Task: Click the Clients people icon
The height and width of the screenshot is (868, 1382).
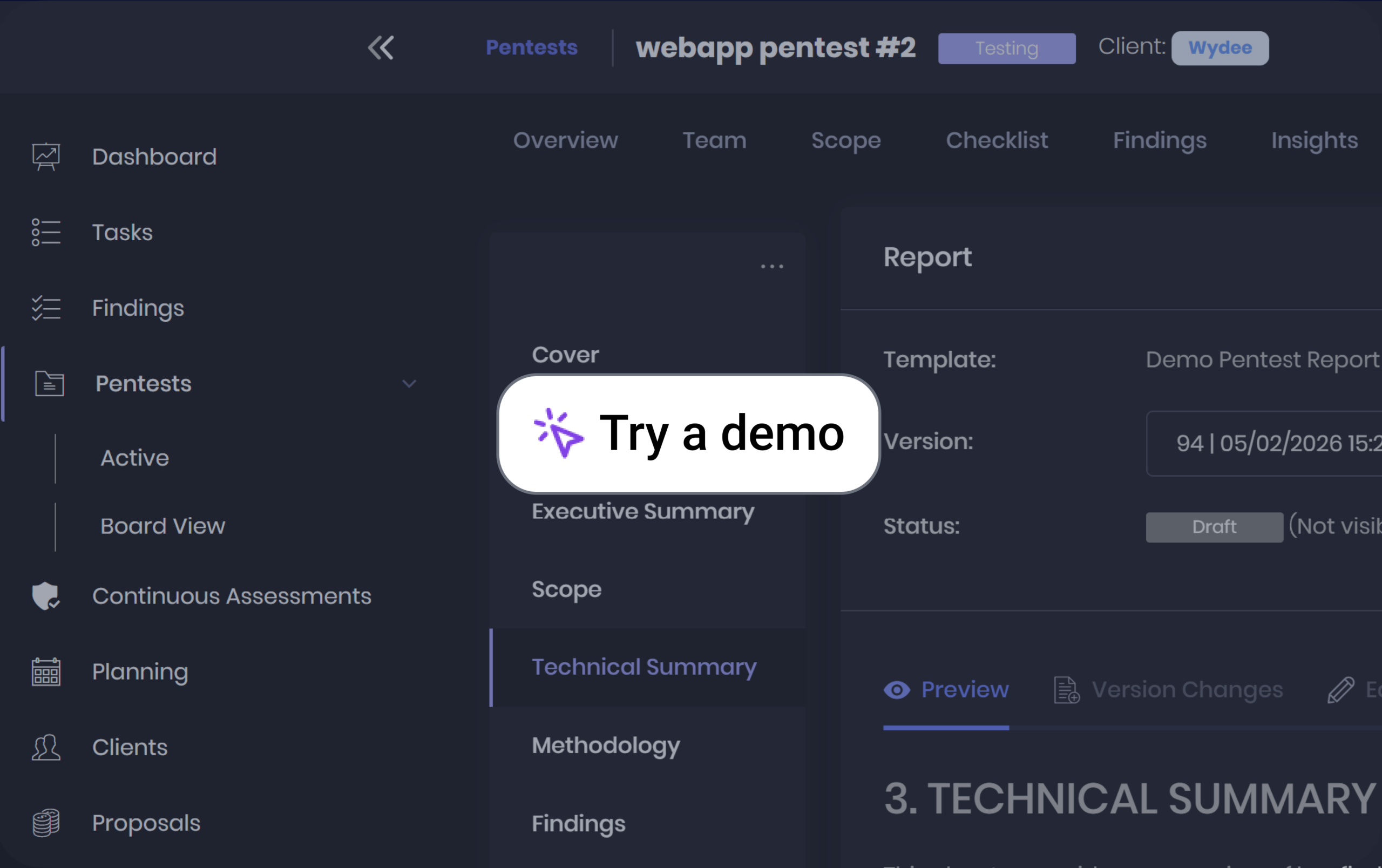Action: [x=46, y=748]
